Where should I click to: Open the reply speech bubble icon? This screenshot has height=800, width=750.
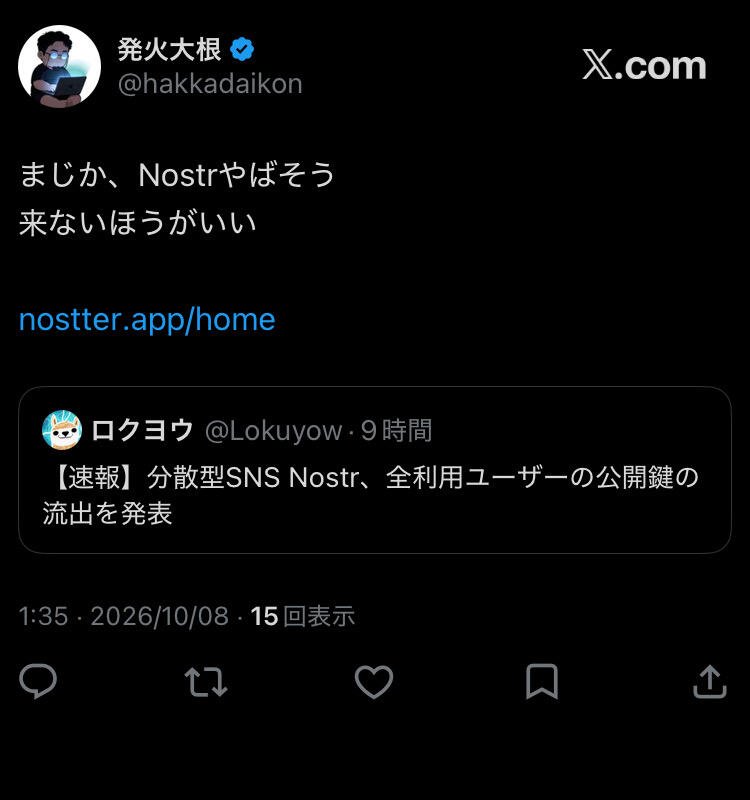[38, 681]
